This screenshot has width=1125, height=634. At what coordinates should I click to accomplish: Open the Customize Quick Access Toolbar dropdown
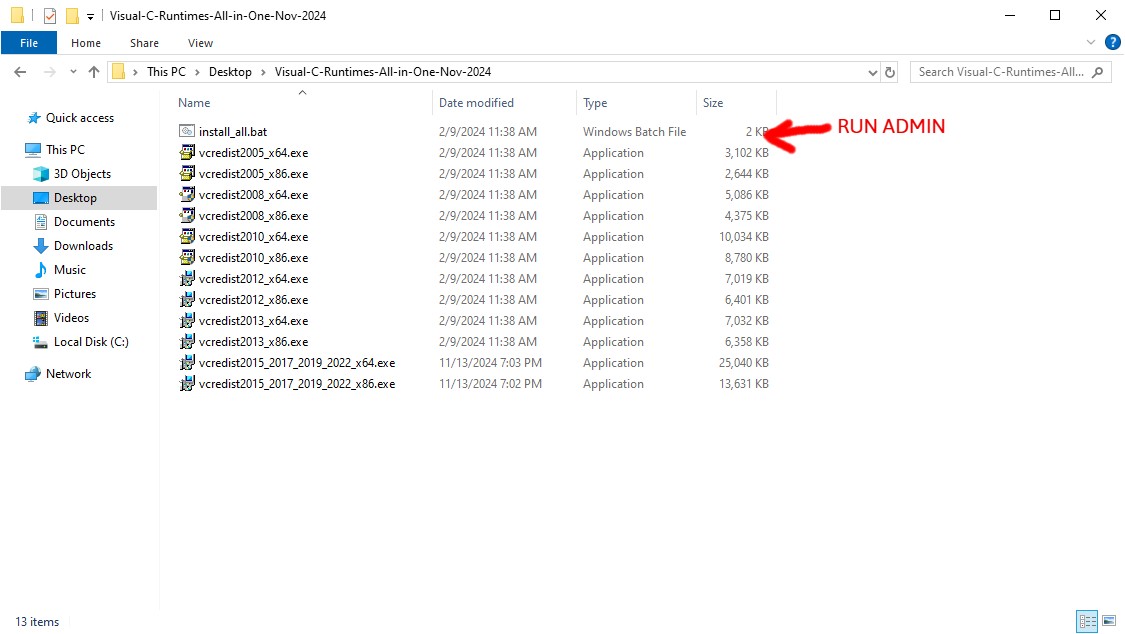pos(90,16)
